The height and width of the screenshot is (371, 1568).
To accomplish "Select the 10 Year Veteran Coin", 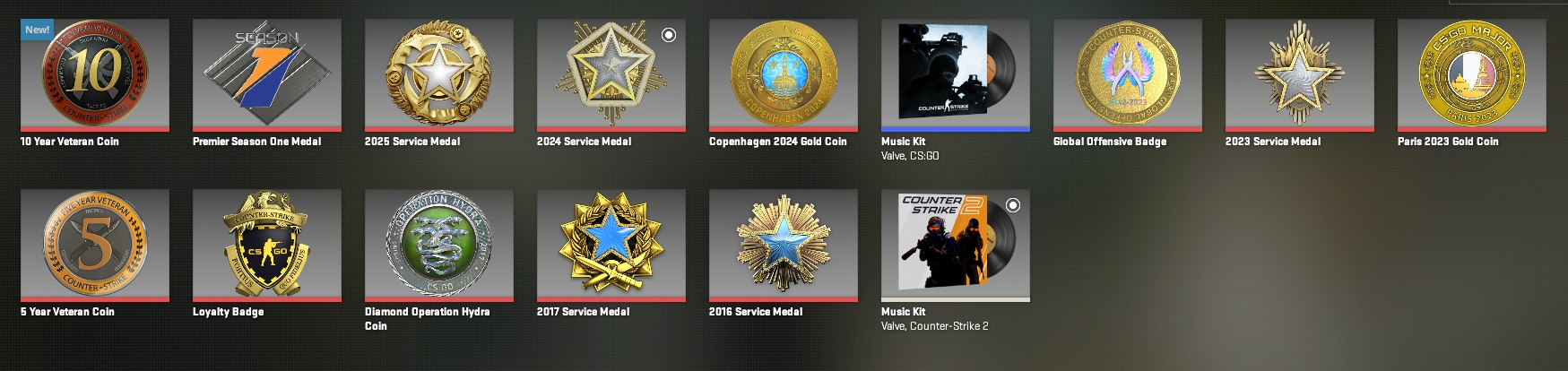I will (95, 75).
